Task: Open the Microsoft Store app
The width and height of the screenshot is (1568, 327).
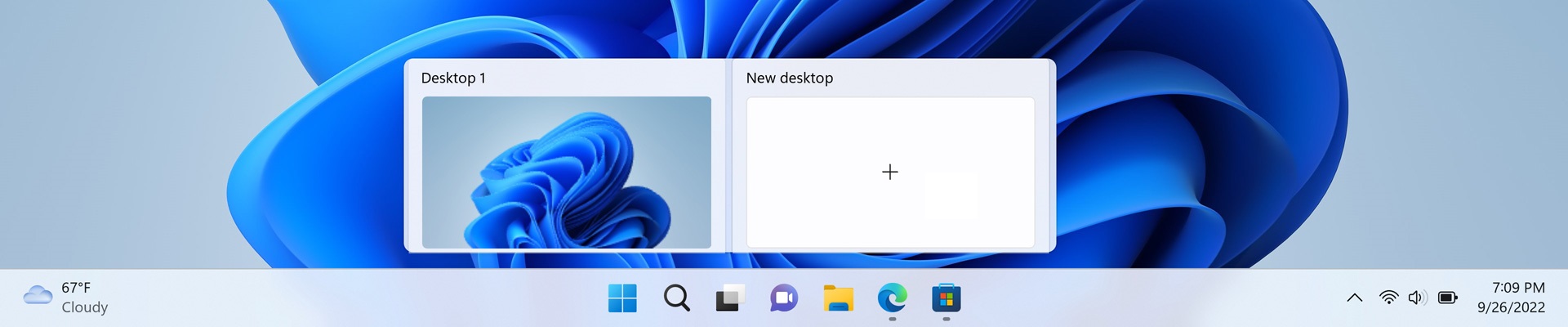Action: (946, 298)
